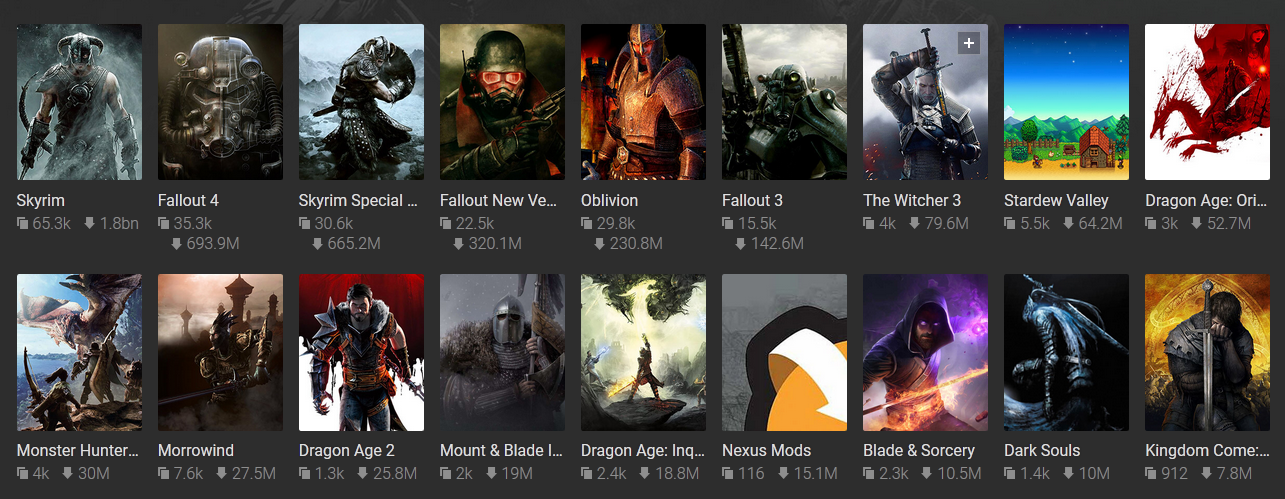Select the Fallout 3 cover thumbnail
Screen dimensions: 1285x499
[x=784, y=102]
